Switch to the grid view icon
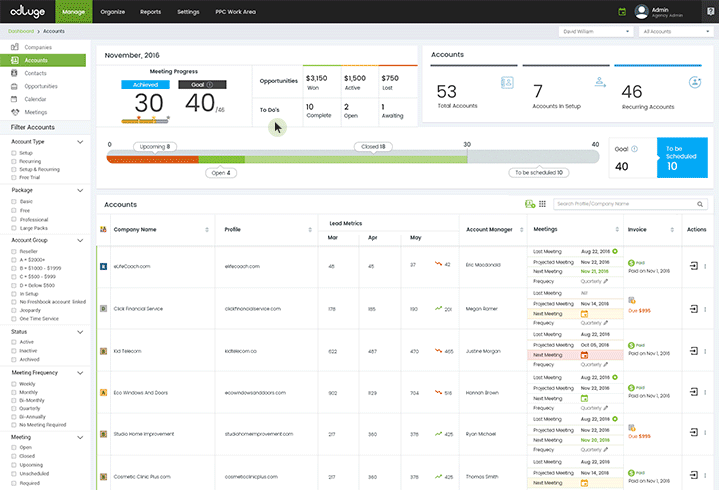The image size is (719, 490). (542, 204)
